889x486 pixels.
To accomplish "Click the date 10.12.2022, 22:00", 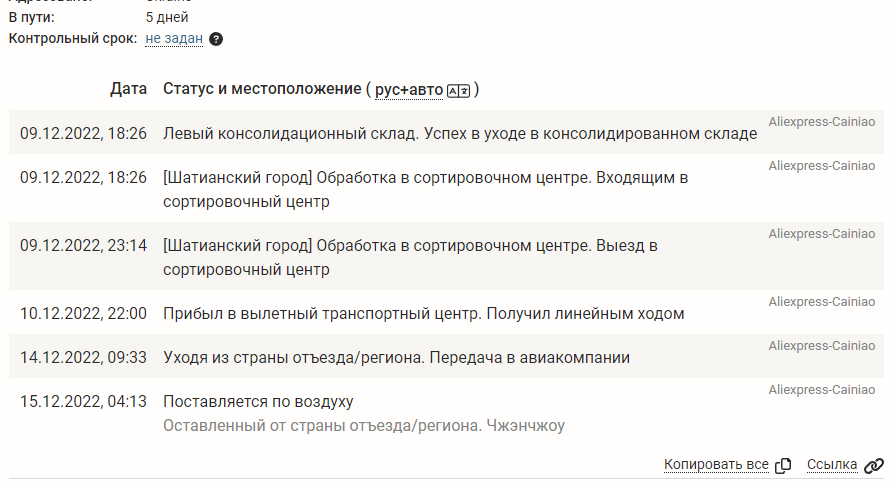I will click(x=83, y=314).
